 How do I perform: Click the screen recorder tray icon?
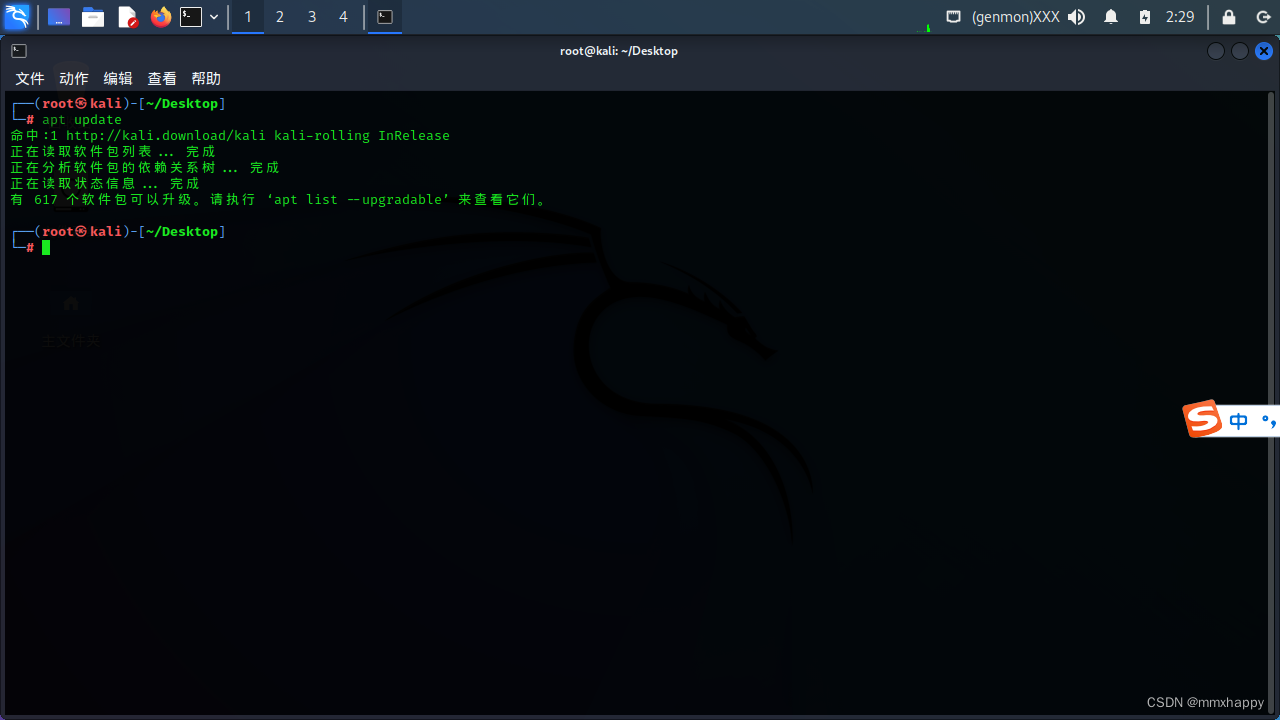pyautogui.click(x=954, y=17)
